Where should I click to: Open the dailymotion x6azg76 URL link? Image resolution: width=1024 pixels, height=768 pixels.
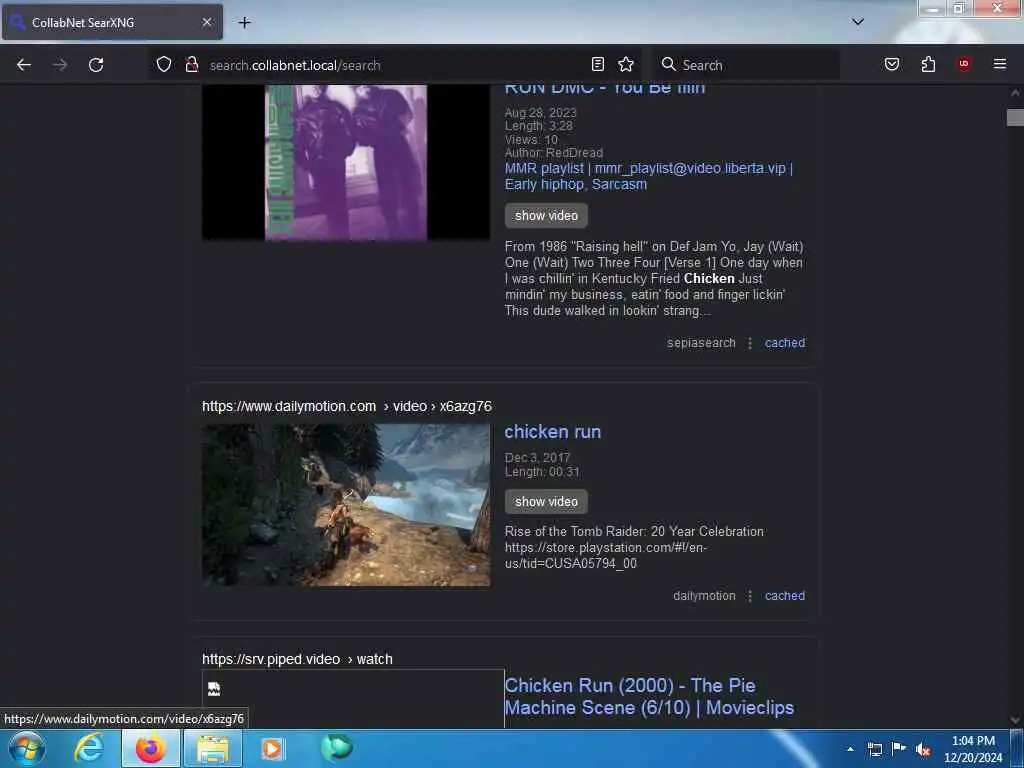point(347,406)
